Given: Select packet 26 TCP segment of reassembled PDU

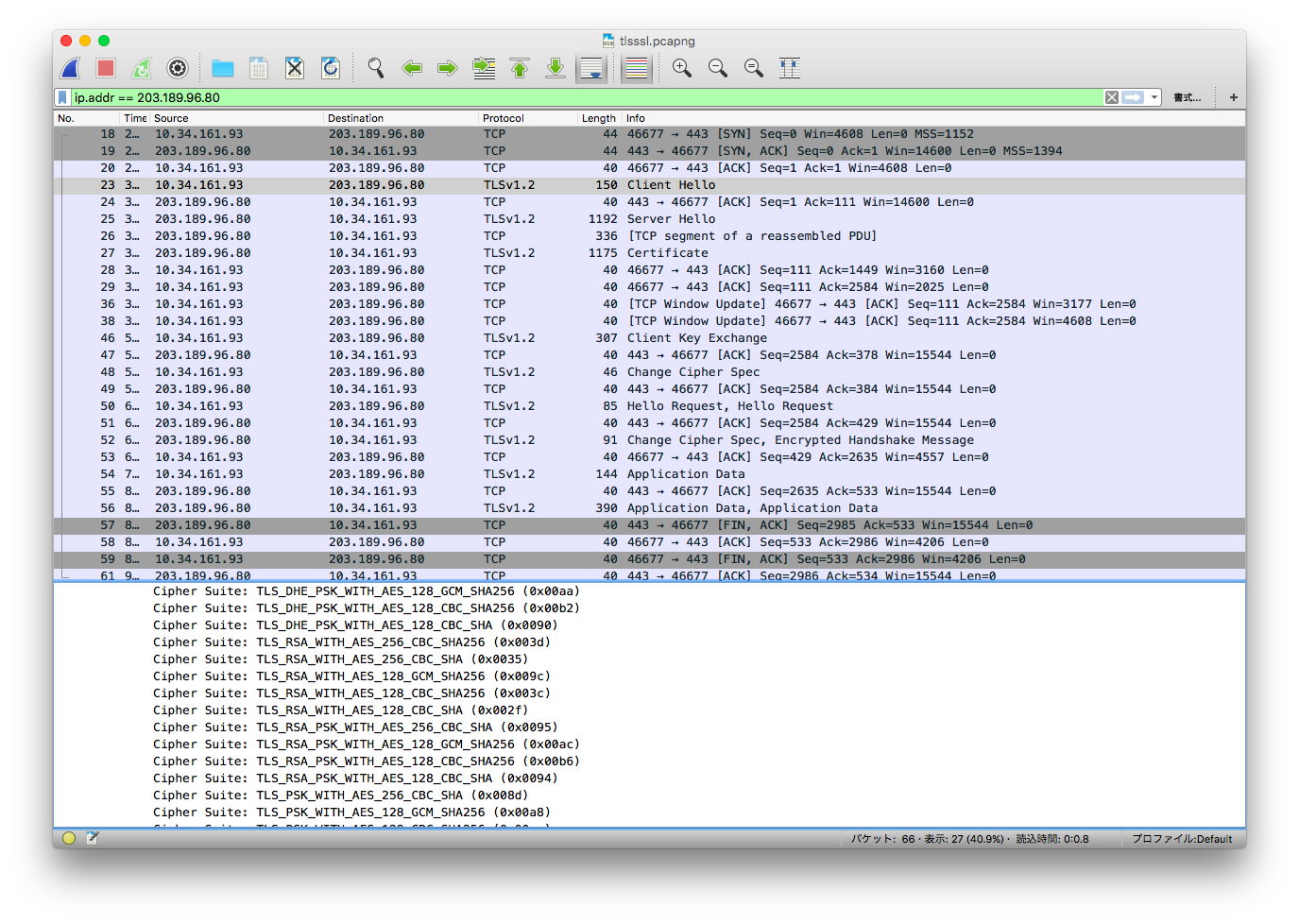Looking at the screenshot, I should click(x=649, y=236).
